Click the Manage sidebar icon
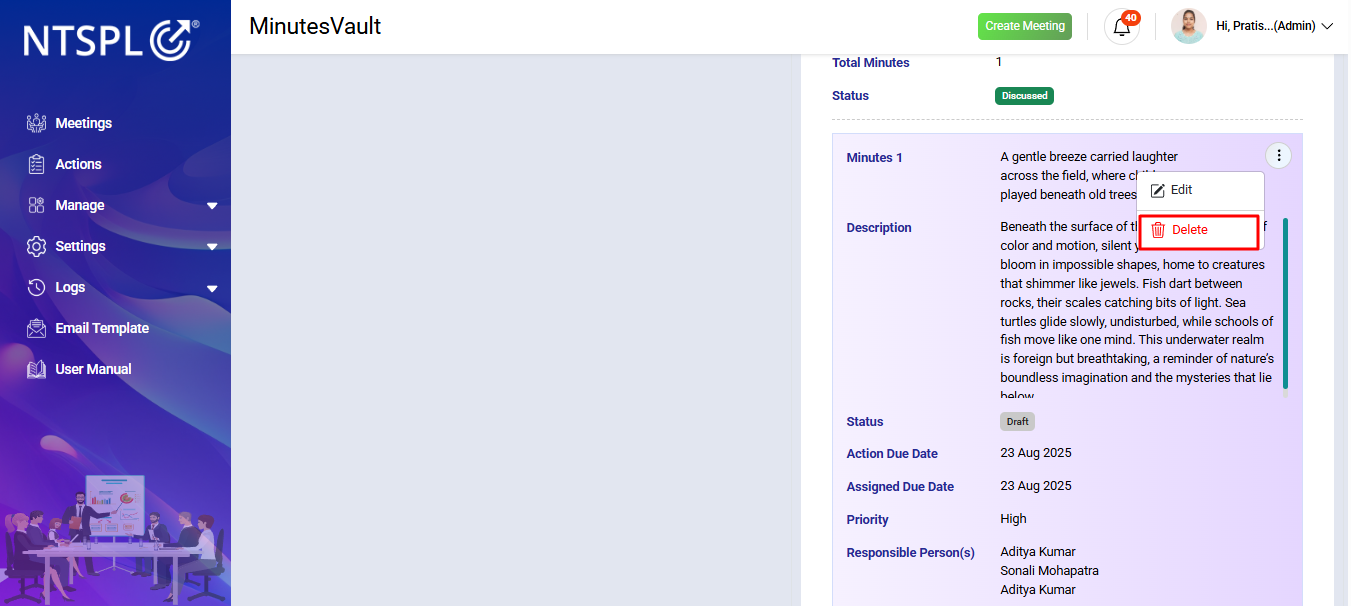This screenshot has width=1351, height=606. [37, 205]
